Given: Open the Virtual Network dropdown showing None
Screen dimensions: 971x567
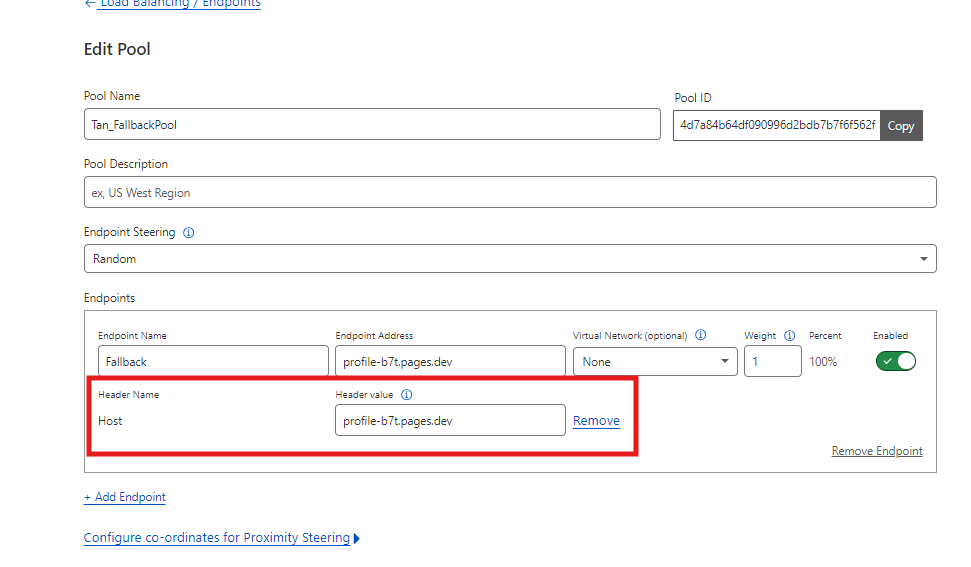Looking at the screenshot, I should pos(655,362).
